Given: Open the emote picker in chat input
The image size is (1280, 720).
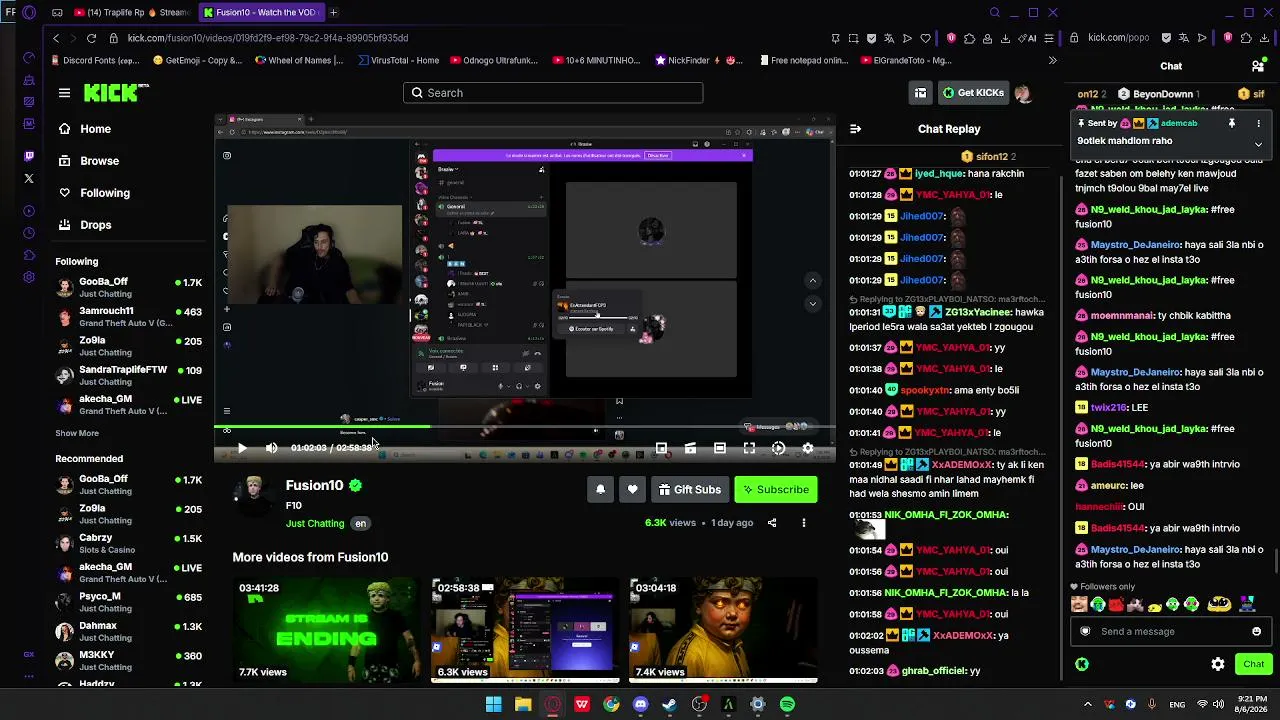Looking at the screenshot, I should pos(1257,631).
